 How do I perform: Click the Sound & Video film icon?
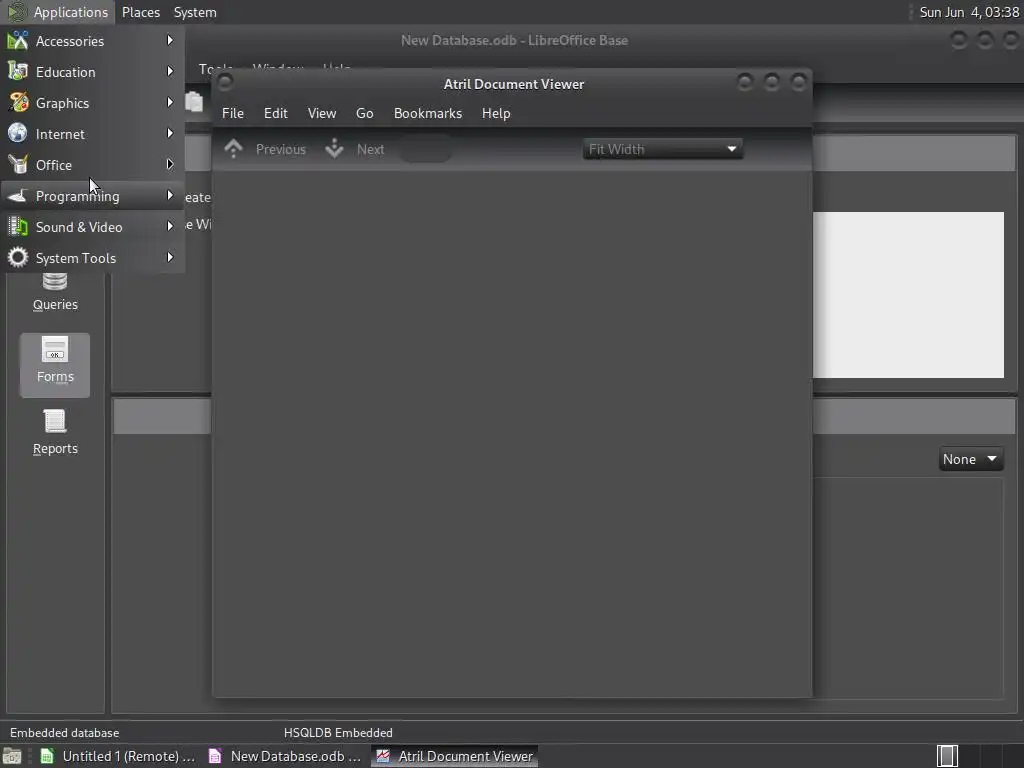click(18, 227)
